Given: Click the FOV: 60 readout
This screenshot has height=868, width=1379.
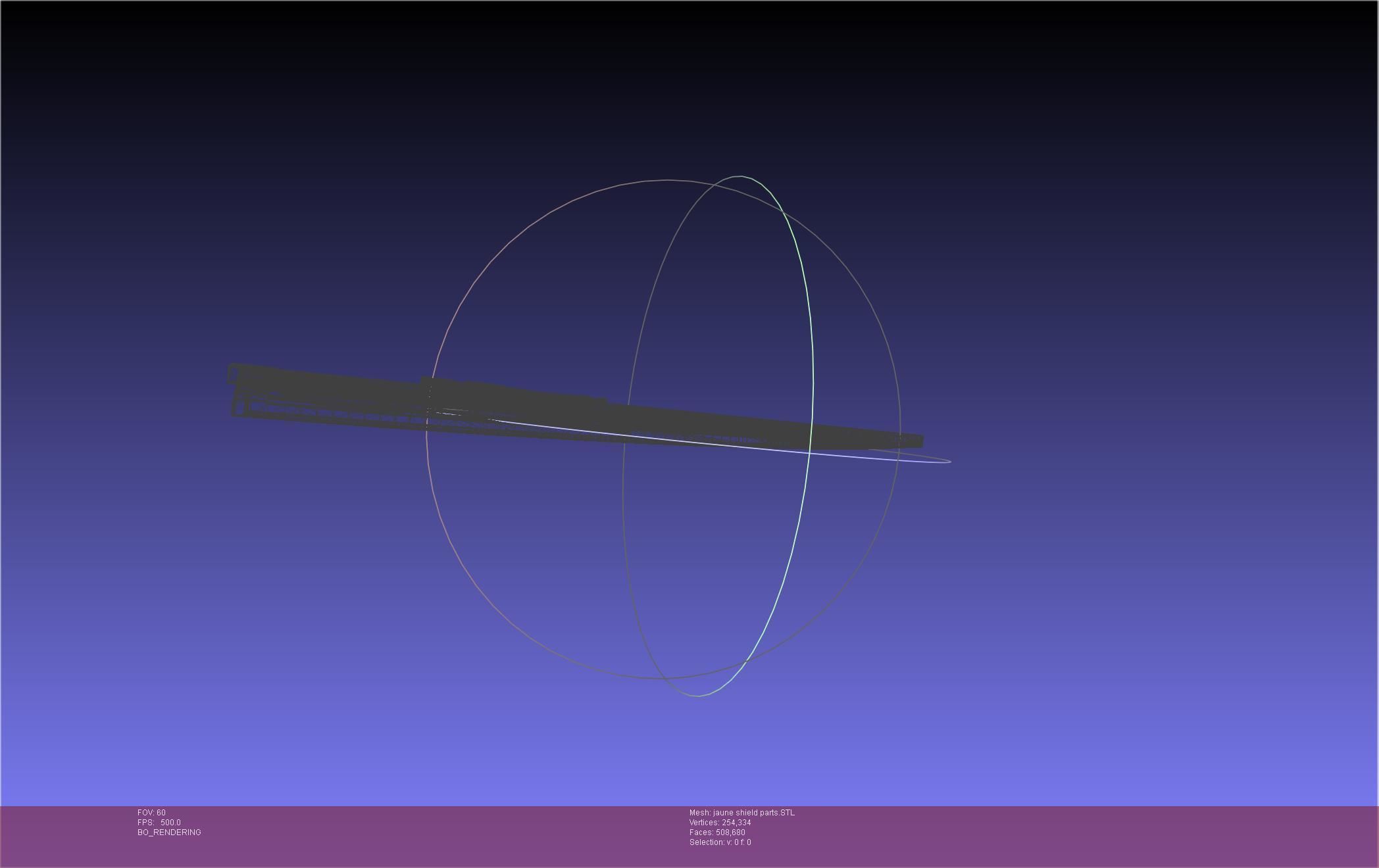Looking at the screenshot, I should (151, 813).
